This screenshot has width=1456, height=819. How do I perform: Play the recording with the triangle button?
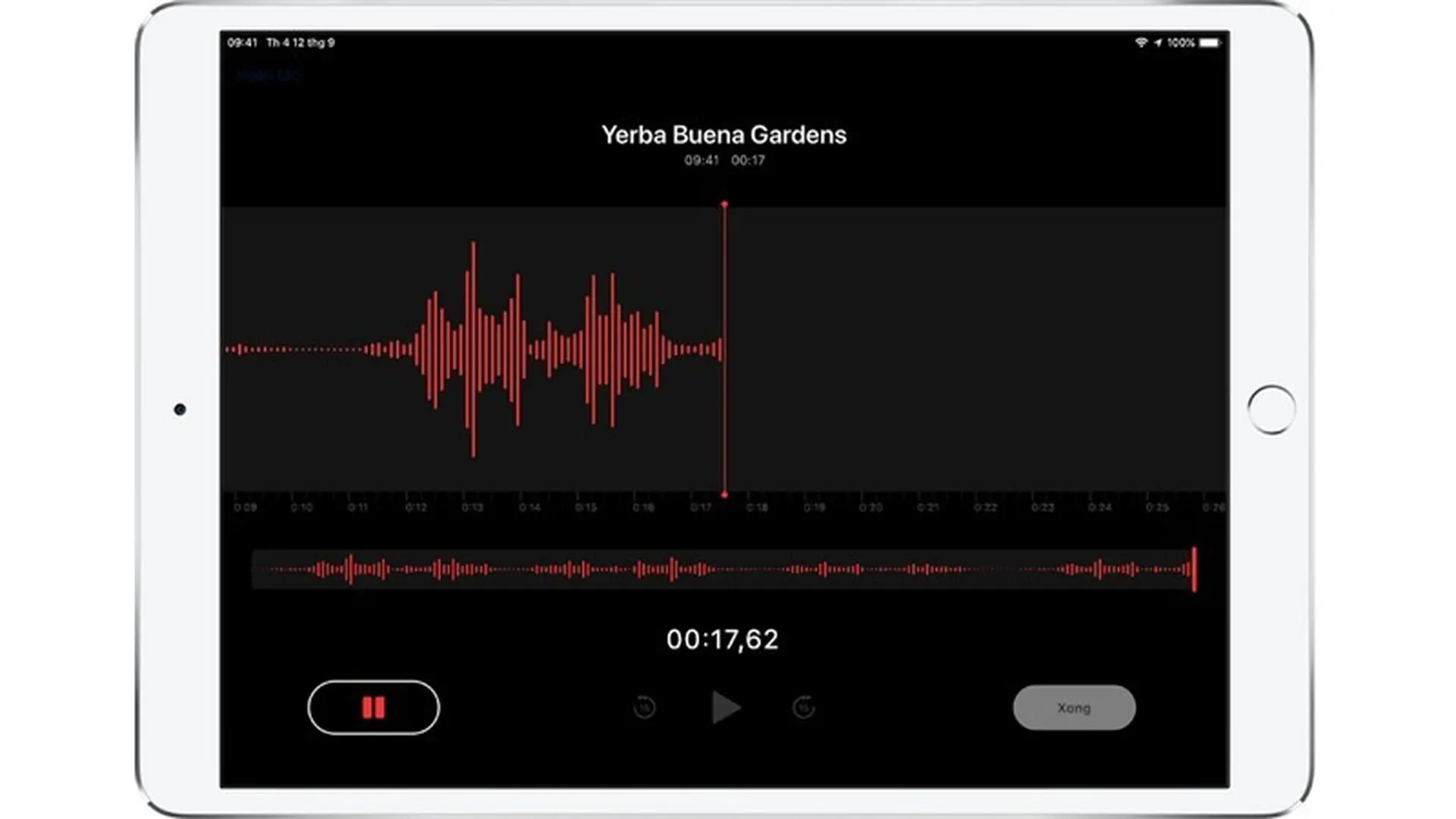click(x=726, y=708)
